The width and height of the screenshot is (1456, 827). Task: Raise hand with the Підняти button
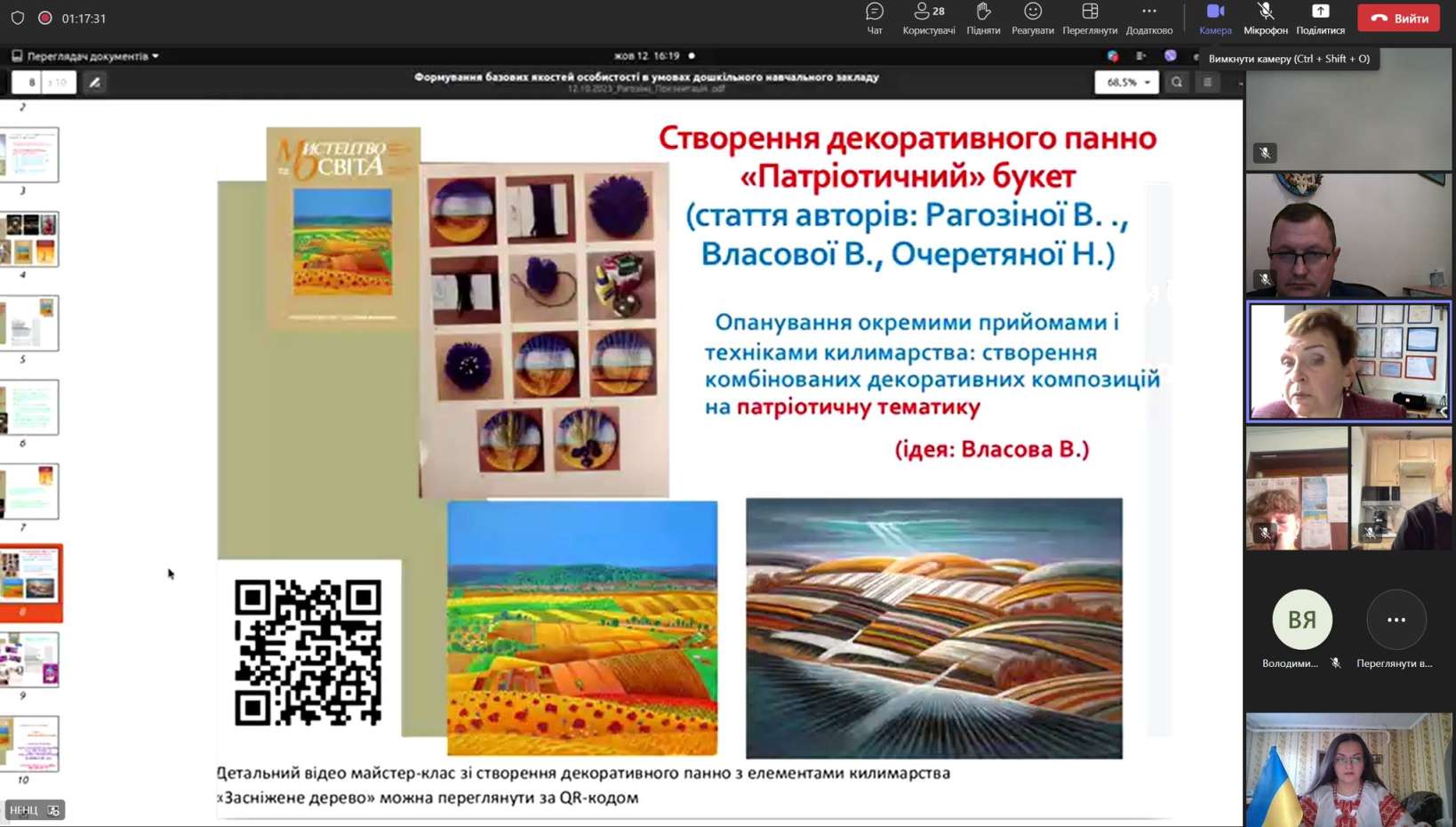(x=983, y=19)
